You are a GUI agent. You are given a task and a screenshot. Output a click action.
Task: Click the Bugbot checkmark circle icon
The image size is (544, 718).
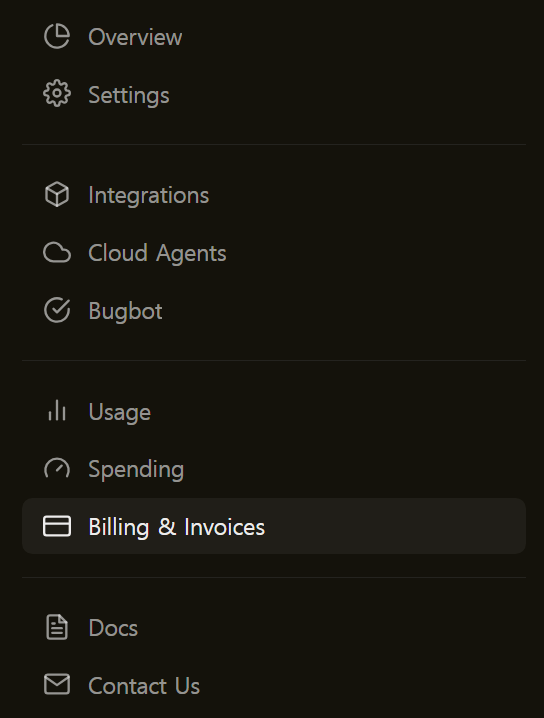click(57, 310)
